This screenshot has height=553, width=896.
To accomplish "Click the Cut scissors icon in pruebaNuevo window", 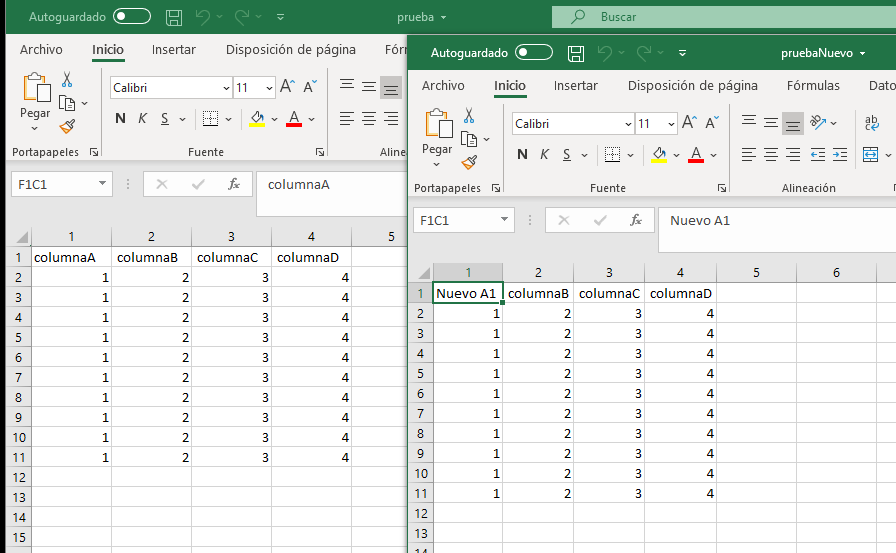I will click(469, 117).
